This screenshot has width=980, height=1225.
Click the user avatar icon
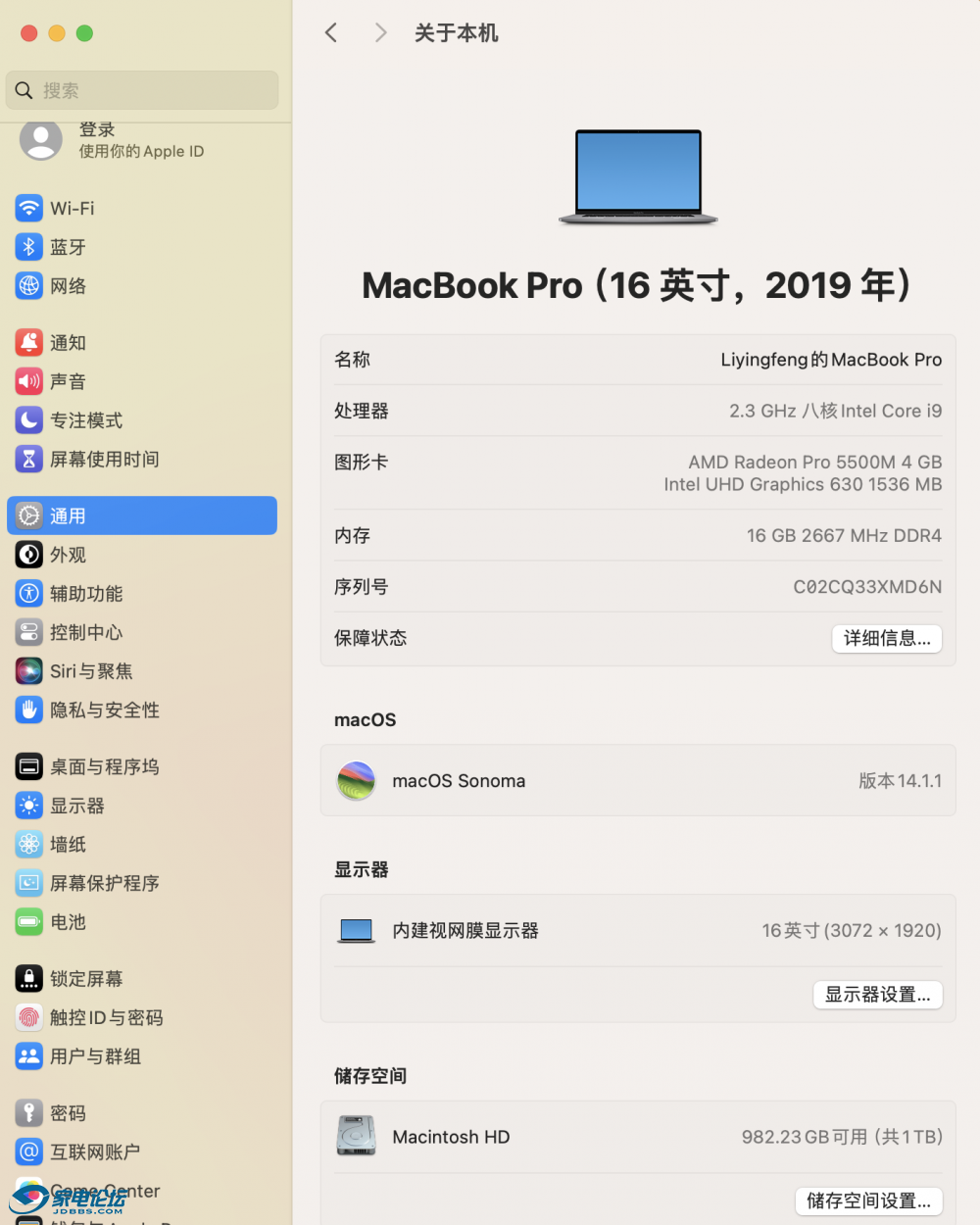(x=41, y=140)
